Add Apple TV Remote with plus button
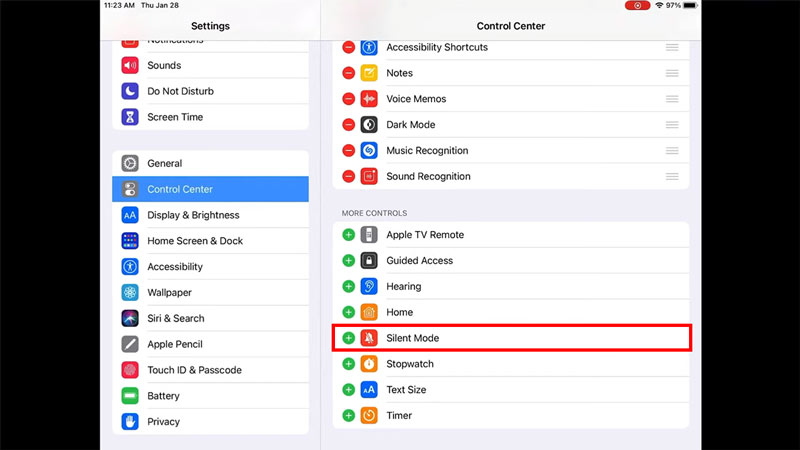 point(348,235)
